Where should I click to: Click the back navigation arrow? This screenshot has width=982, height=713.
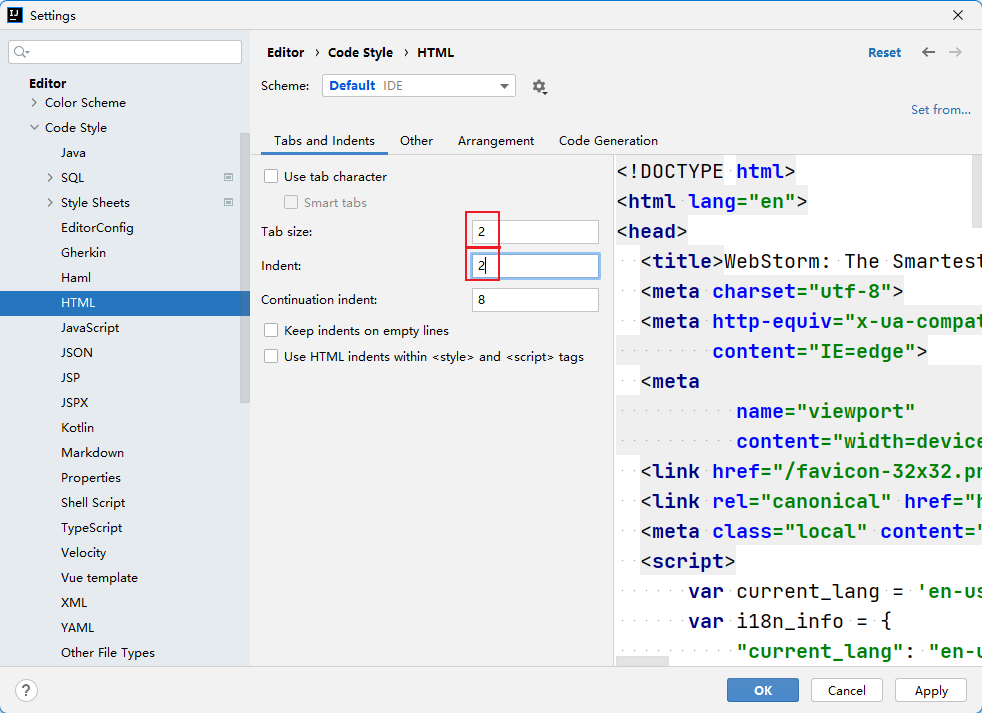pyautogui.click(x=928, y=52)
